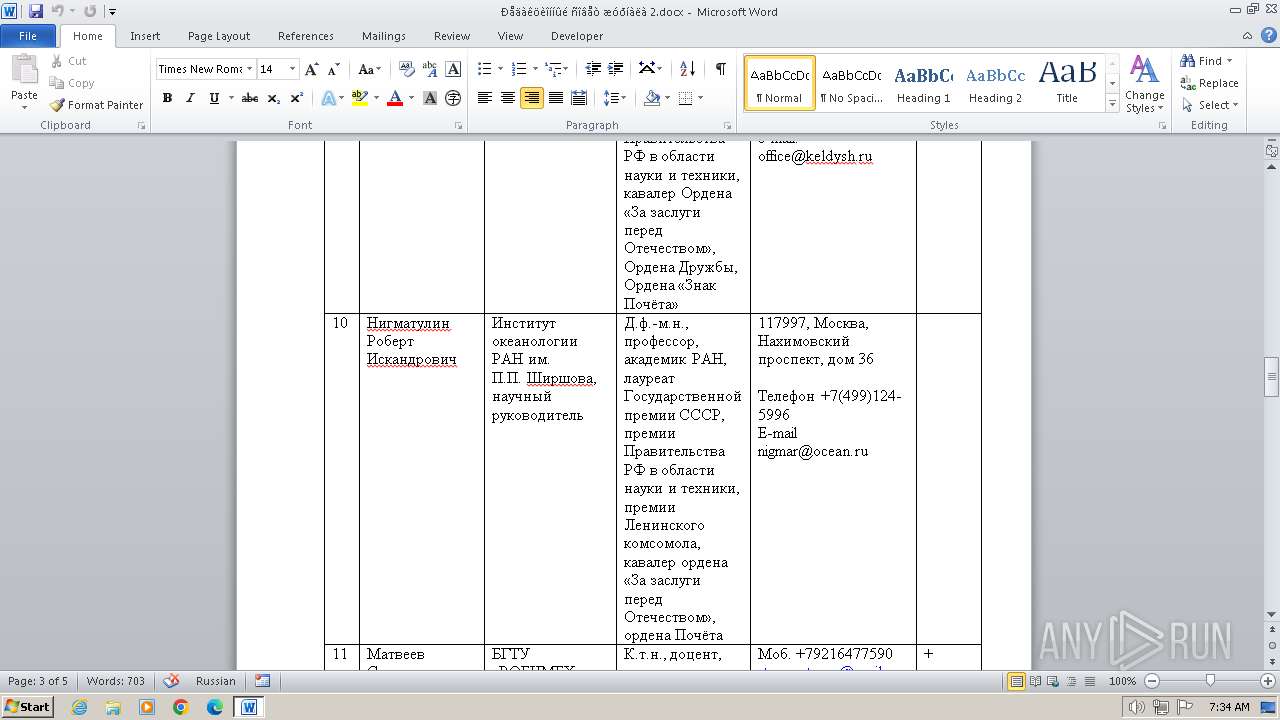
Task: Click Shading paint bucket icon
Action: click(x=651, y=98)
